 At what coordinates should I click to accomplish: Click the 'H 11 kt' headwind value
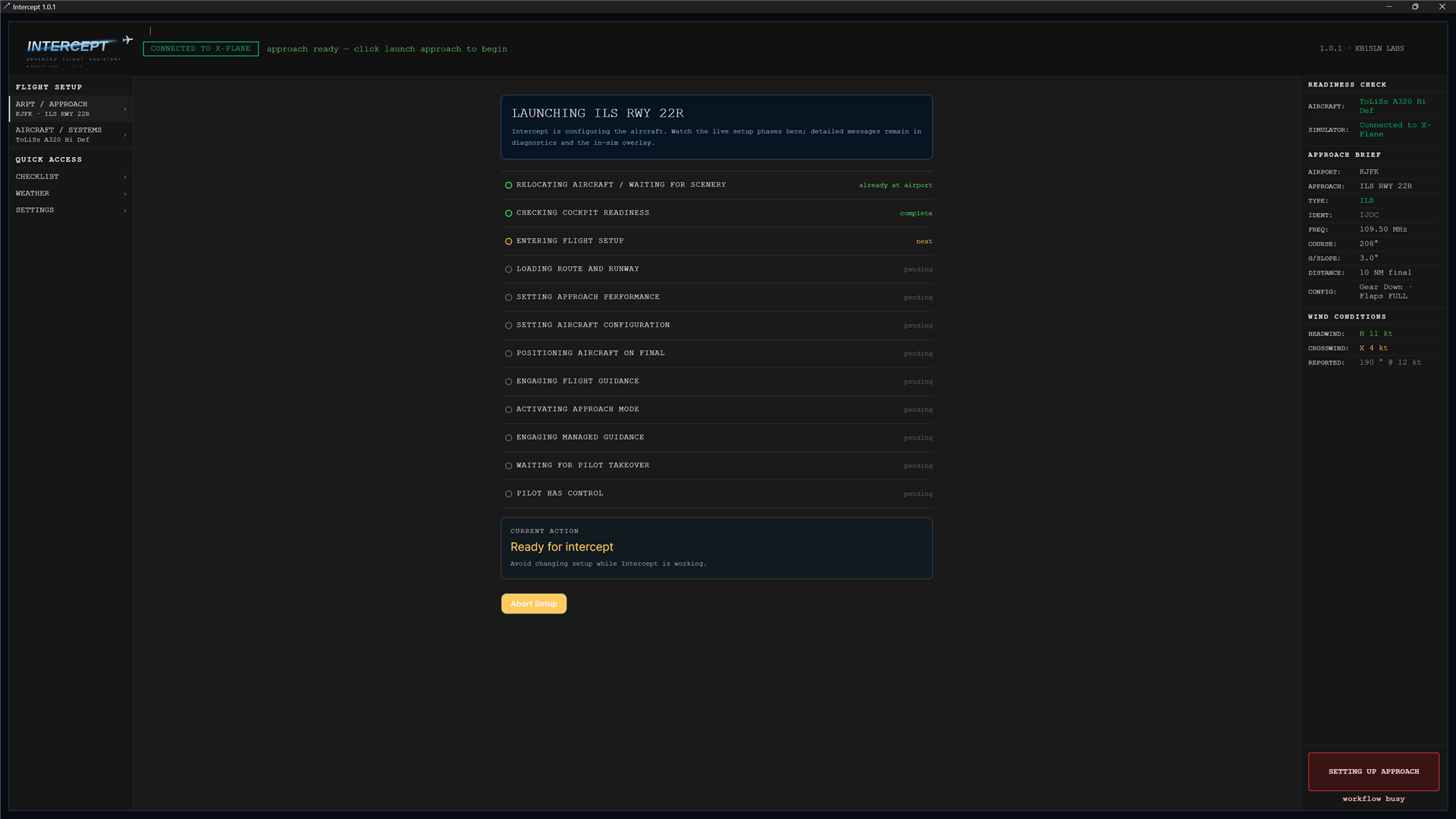[x=1376, y=334]
